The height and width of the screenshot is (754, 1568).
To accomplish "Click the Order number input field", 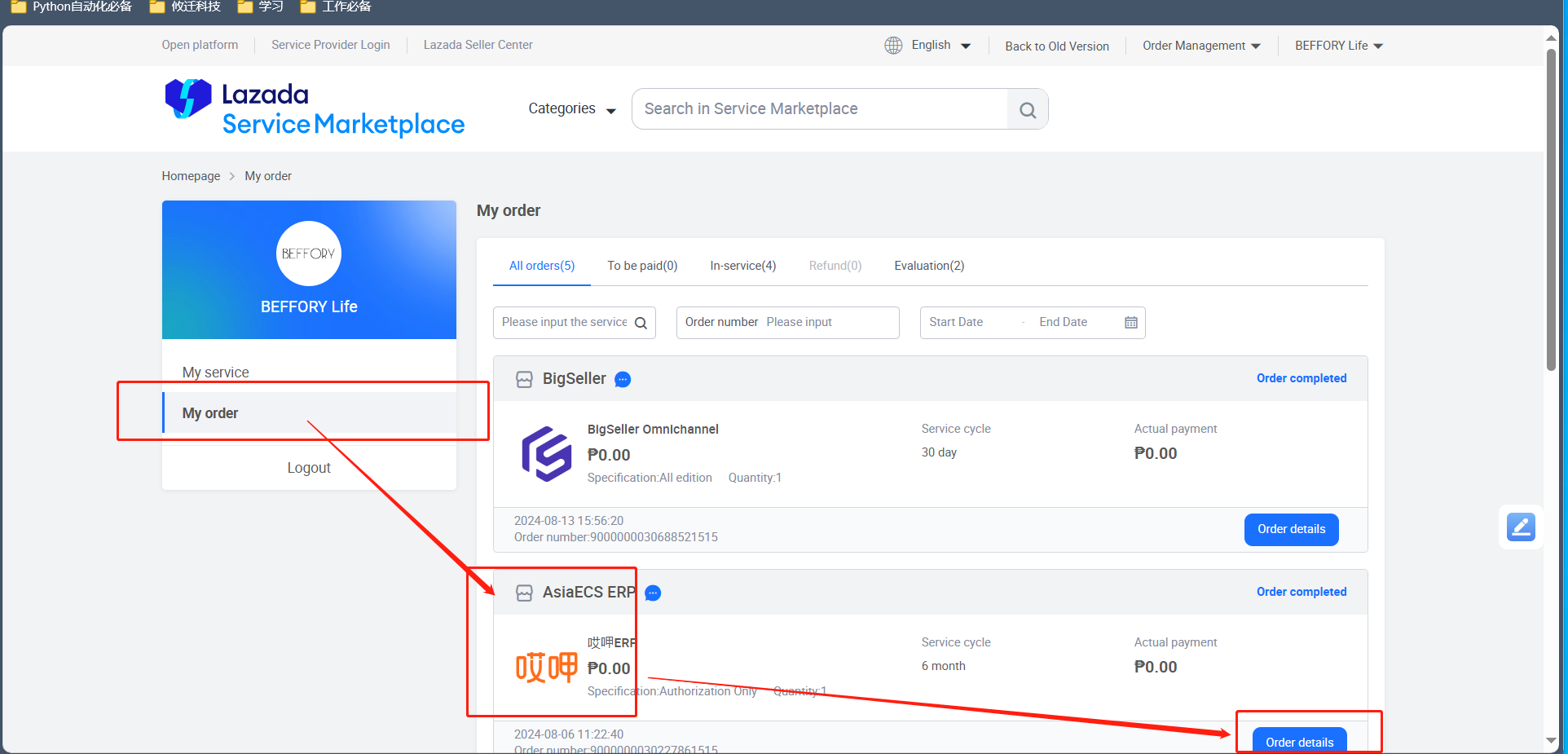I will click(x=787, y=323).
